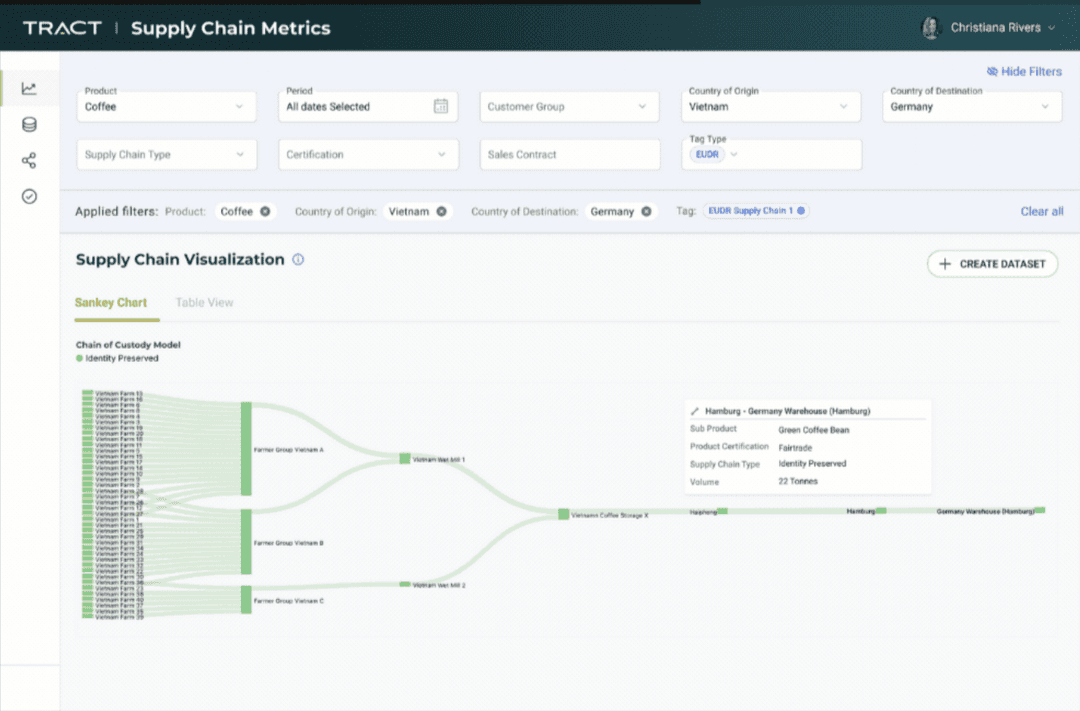Click the Vietnam Coffee Storage X node

[x=563, y=514]
